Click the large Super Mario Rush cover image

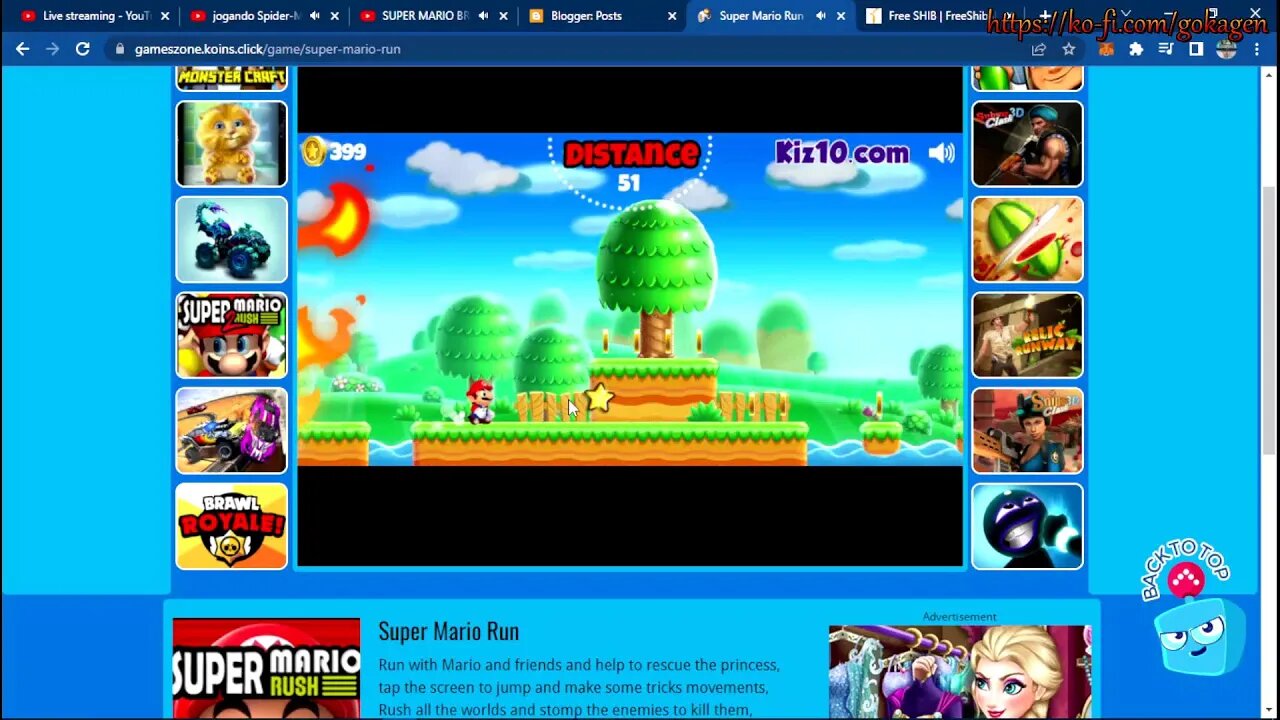pyautogui.click(x=266, y=669)
